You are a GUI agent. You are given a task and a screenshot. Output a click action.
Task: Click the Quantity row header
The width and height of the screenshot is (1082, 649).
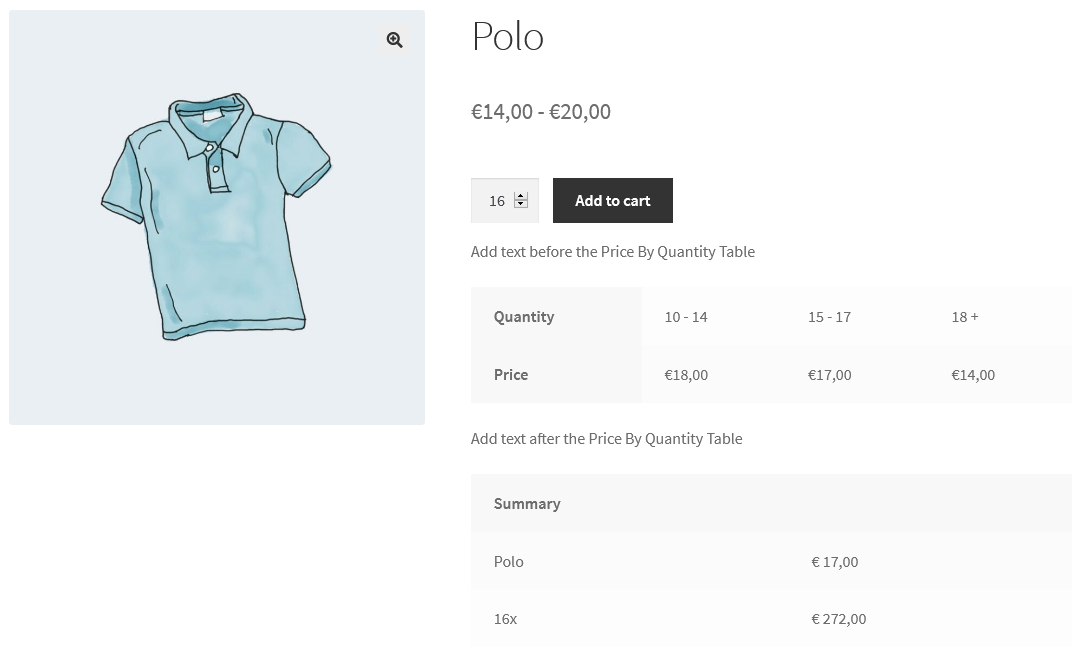coord(524,317)
